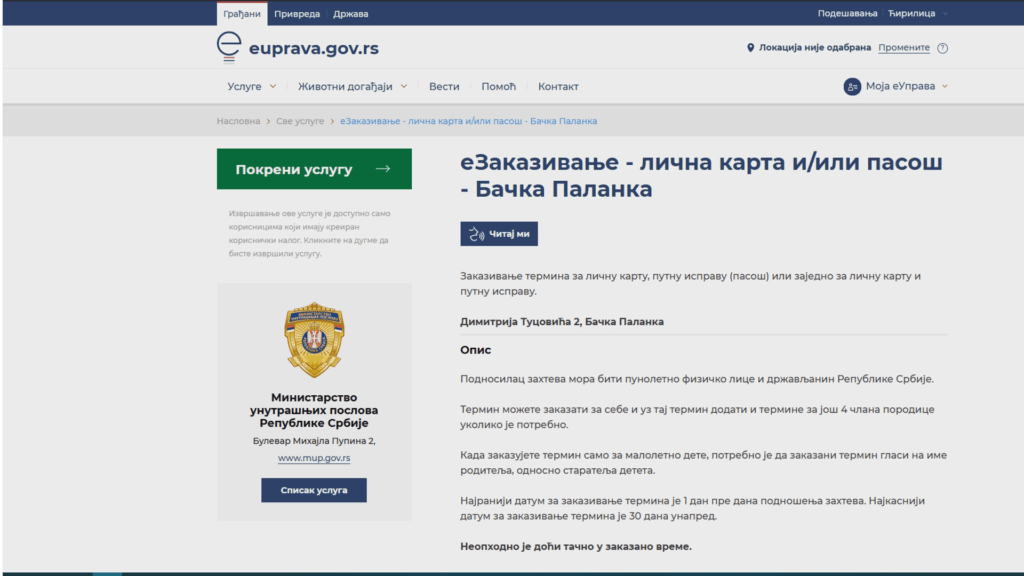Go to the Контакт page

558,86
